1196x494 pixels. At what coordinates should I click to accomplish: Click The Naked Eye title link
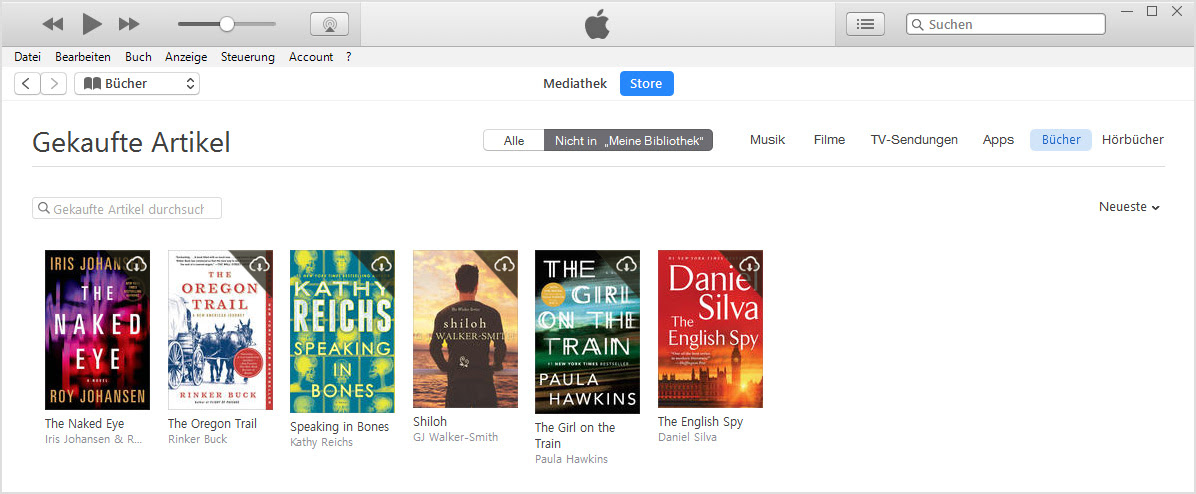point(84,424)
